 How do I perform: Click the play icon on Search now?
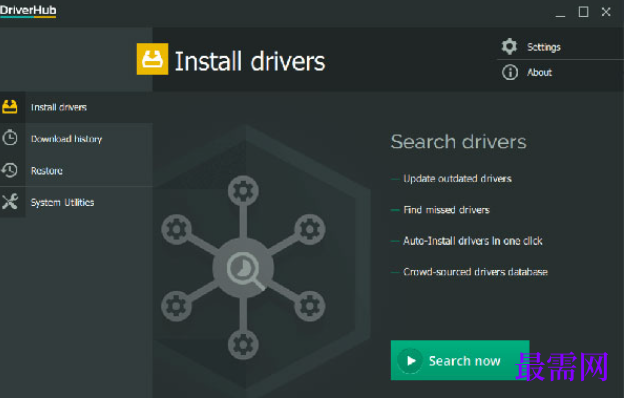click(410, 361)
